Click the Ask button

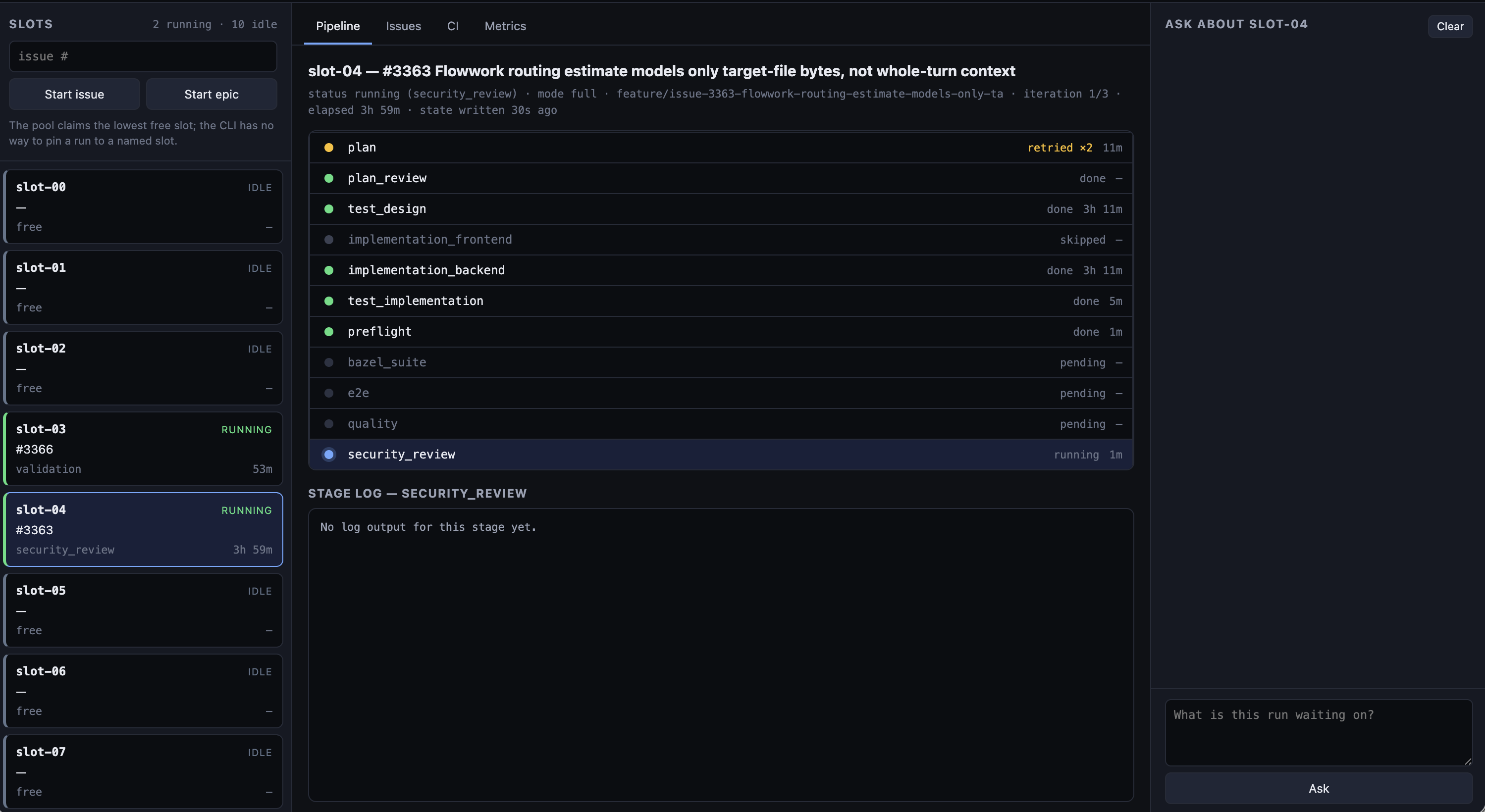click(1319, 788)
